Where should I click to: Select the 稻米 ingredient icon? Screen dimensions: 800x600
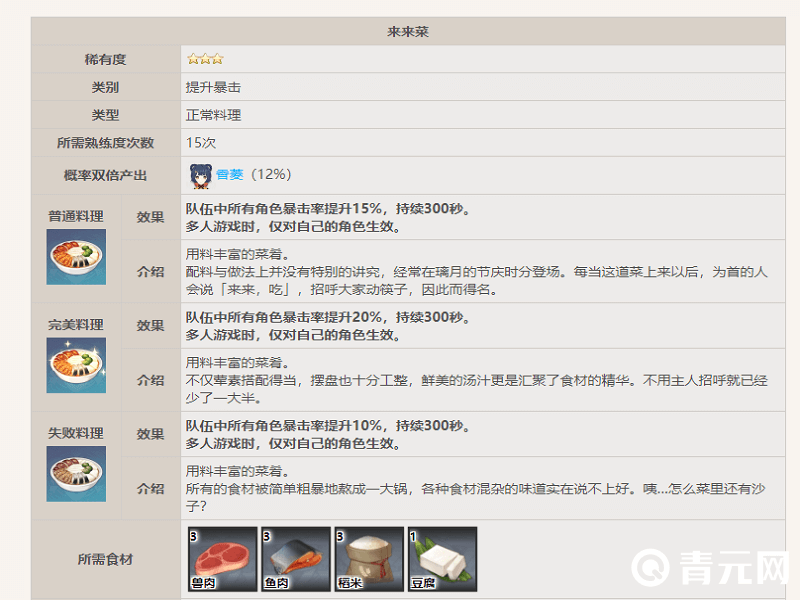pos(369,559)
